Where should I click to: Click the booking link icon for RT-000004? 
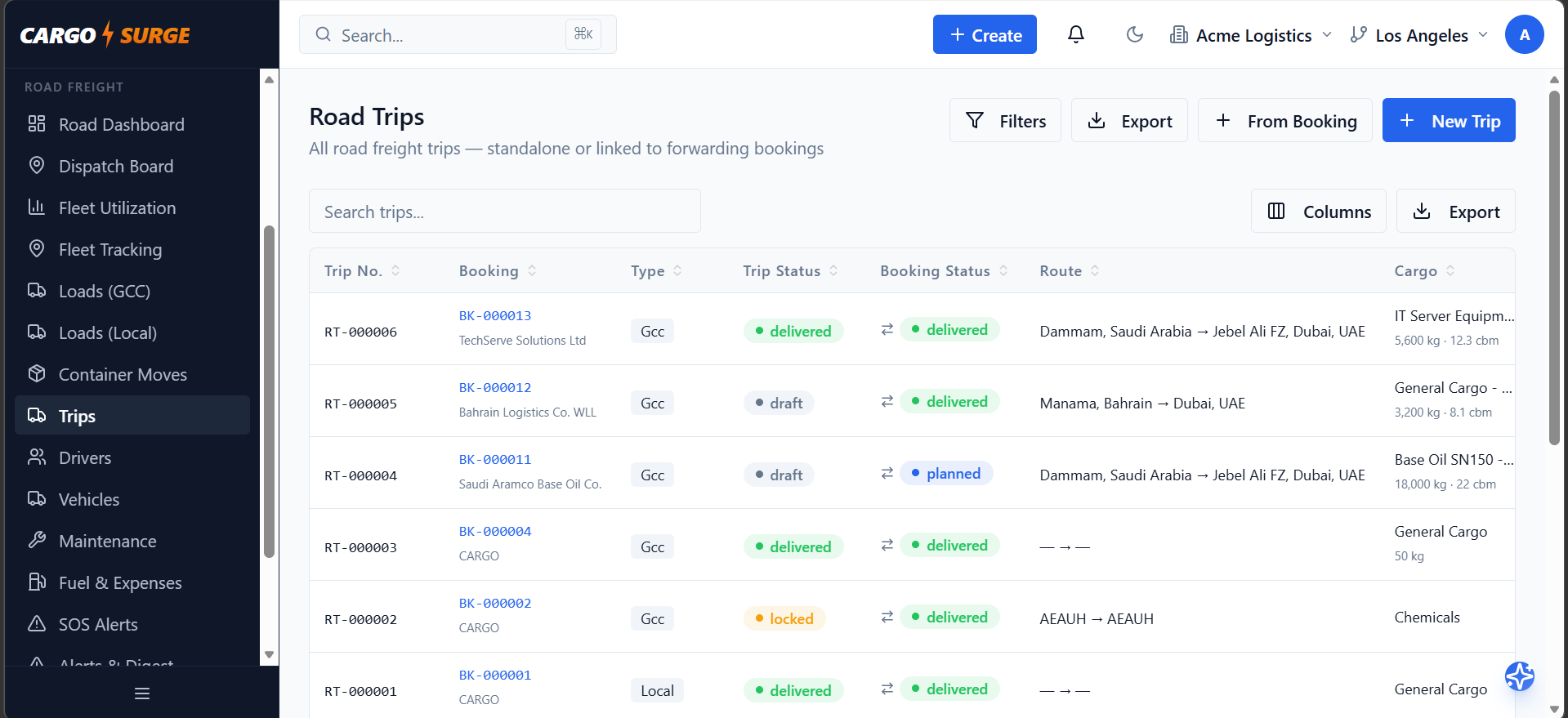coord(887,473)
